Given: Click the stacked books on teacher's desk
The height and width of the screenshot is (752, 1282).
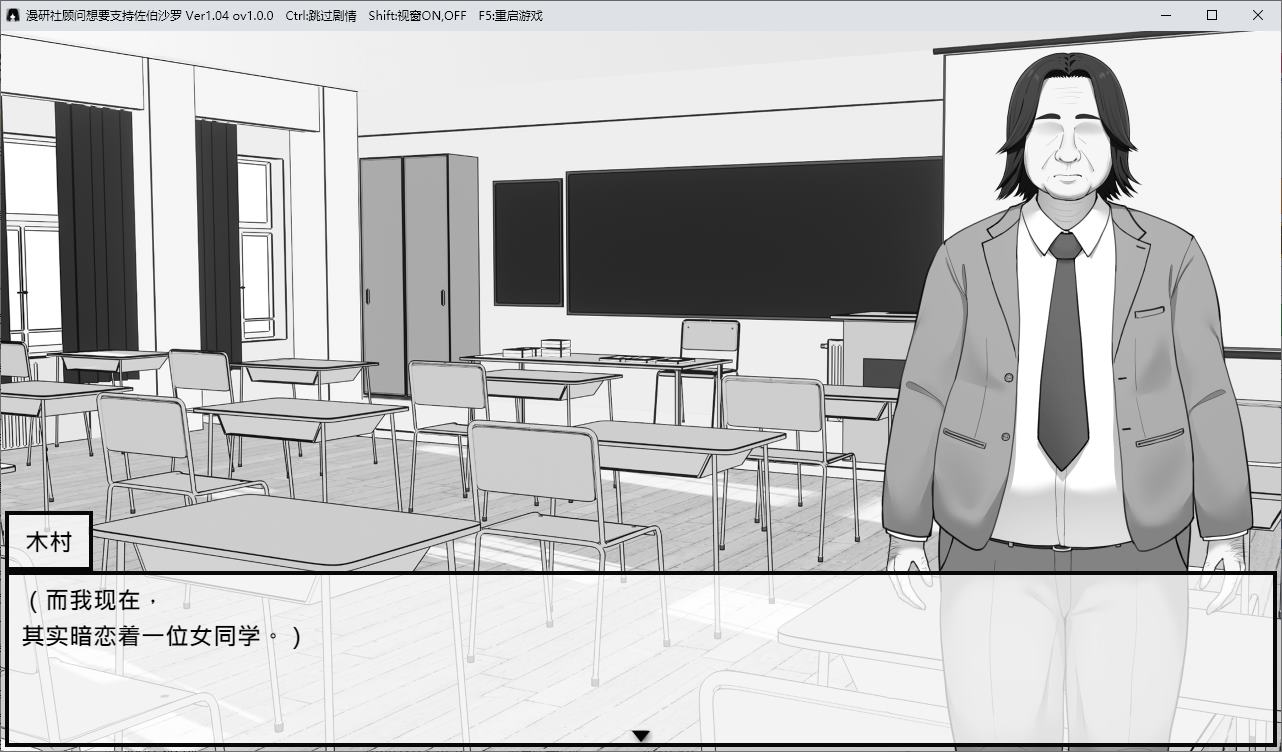Looking at the screenshot, I should (x=554, y=348).
